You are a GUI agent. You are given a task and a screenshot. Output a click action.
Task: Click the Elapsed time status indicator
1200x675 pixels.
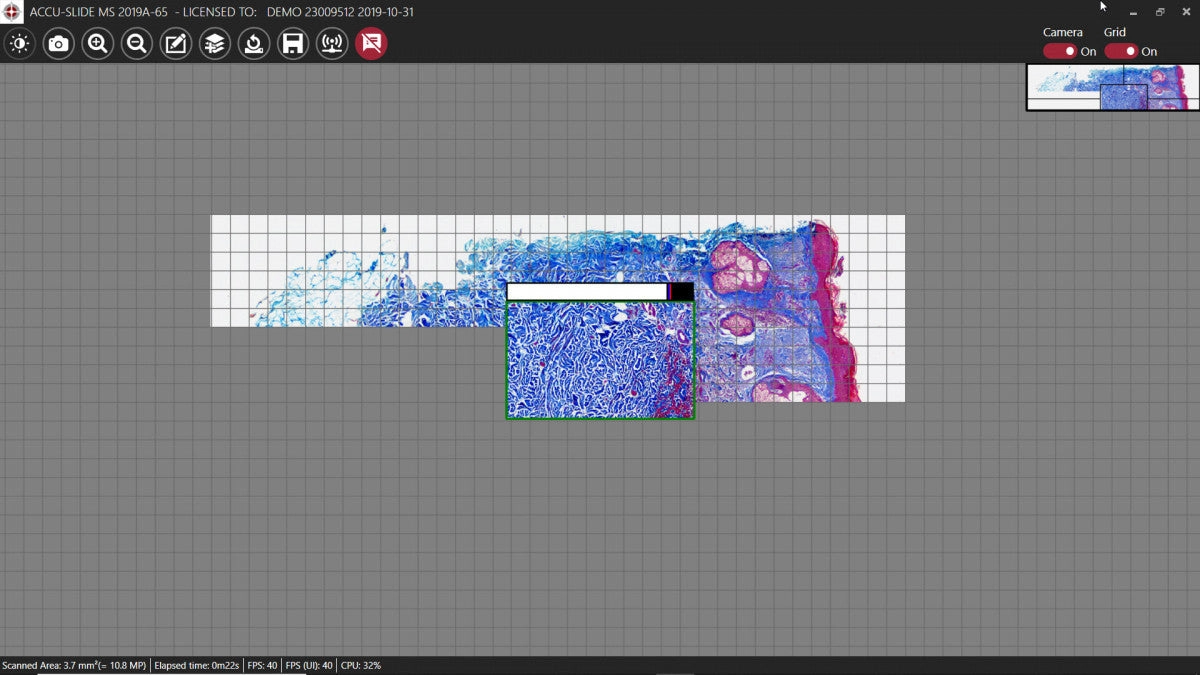click(x=197, y=664)
